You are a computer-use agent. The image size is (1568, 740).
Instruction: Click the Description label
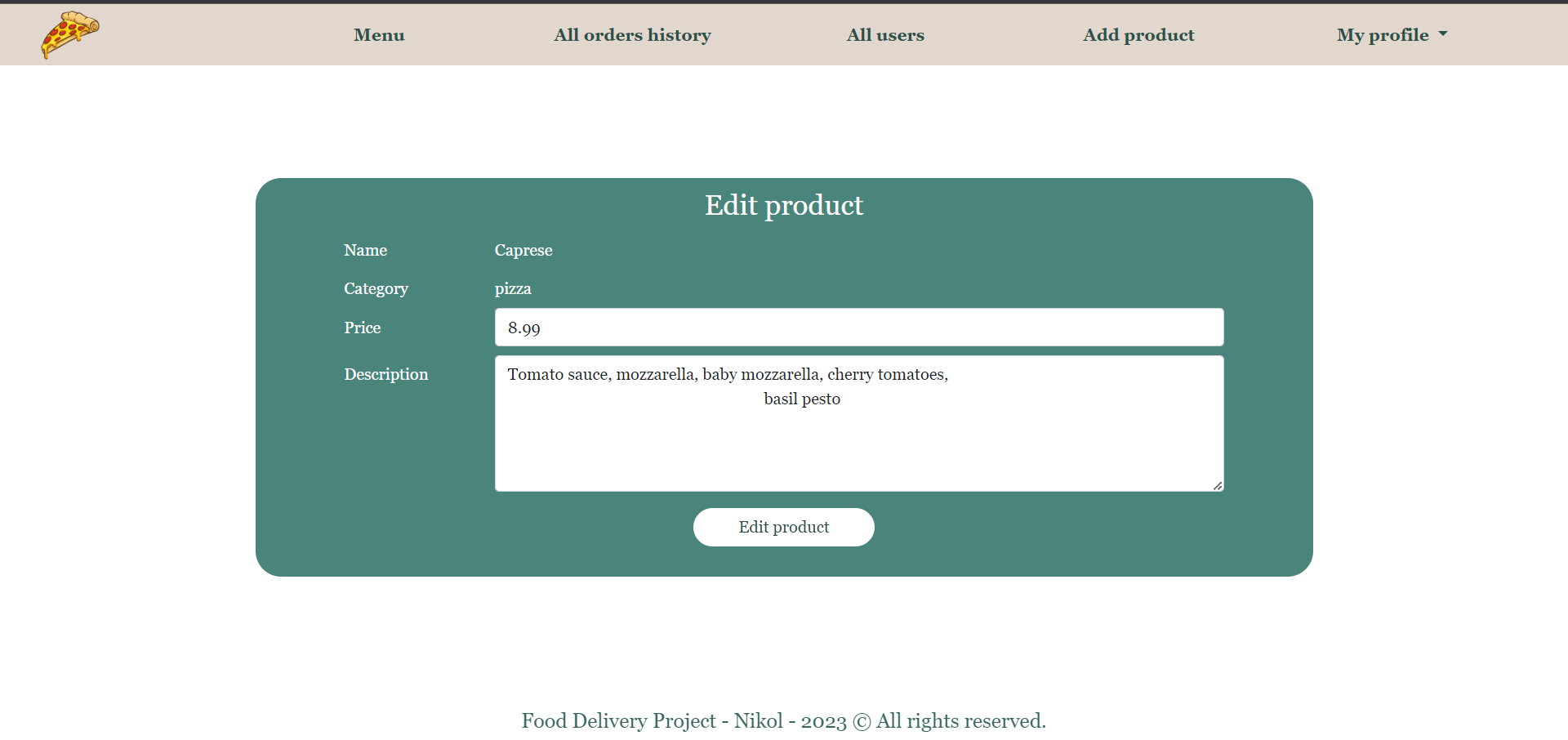(385, 374)
